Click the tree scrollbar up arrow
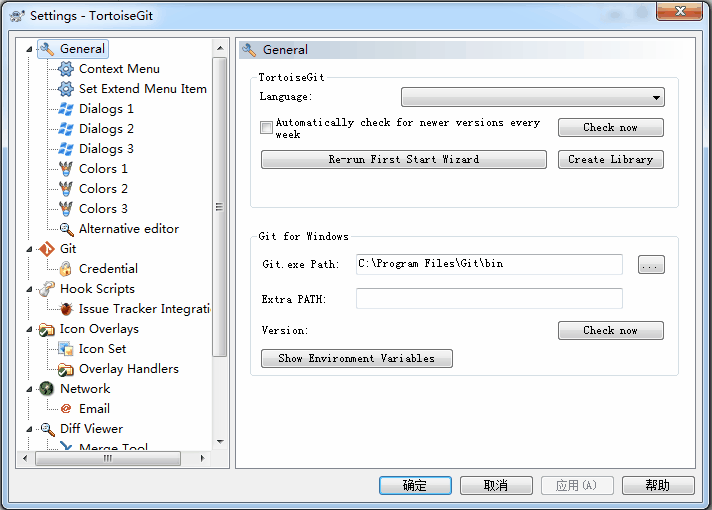The width and height of the screenshot is (712, 510). pyautogui.click(x=220, y=48)
